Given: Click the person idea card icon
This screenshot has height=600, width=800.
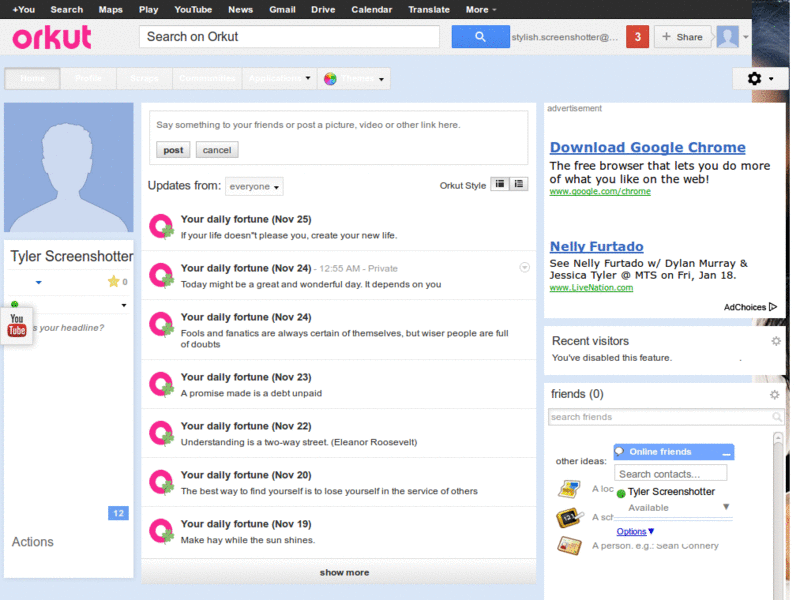Looking at the screenshot, I should pyautogui.click(x=569, y=546).
